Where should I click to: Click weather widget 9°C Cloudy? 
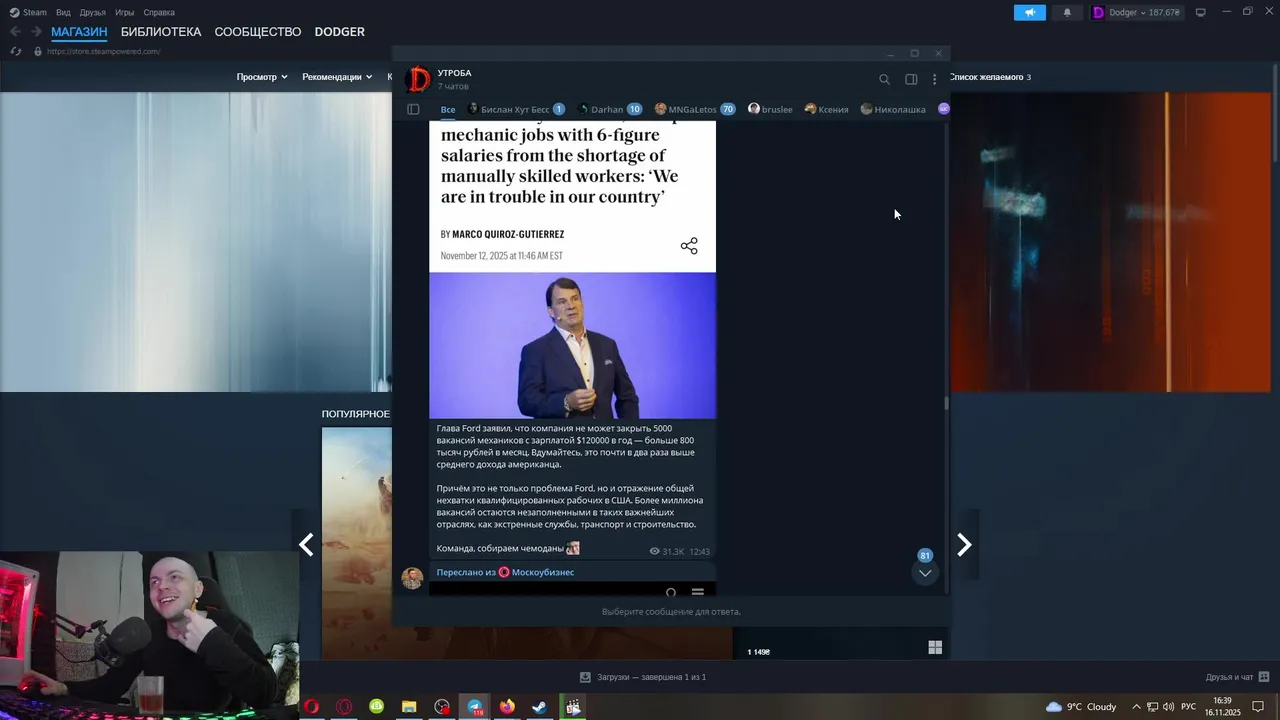1081,707
